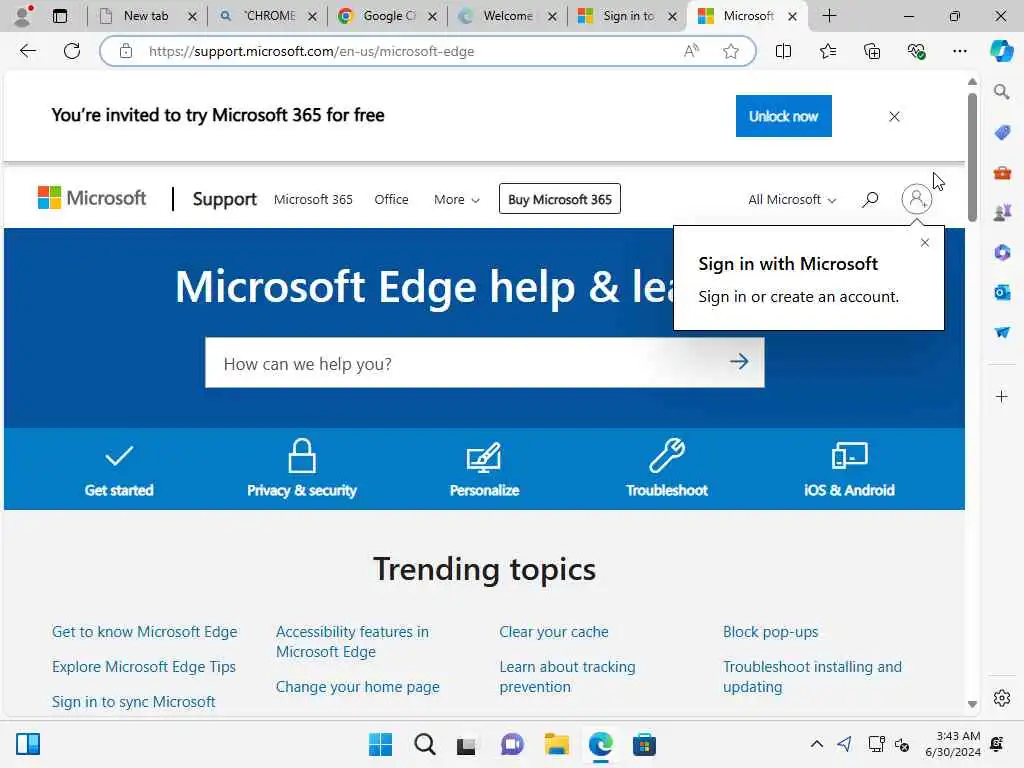Open sidebar settings gear

pyautogui.click(x=1002, y=698)
